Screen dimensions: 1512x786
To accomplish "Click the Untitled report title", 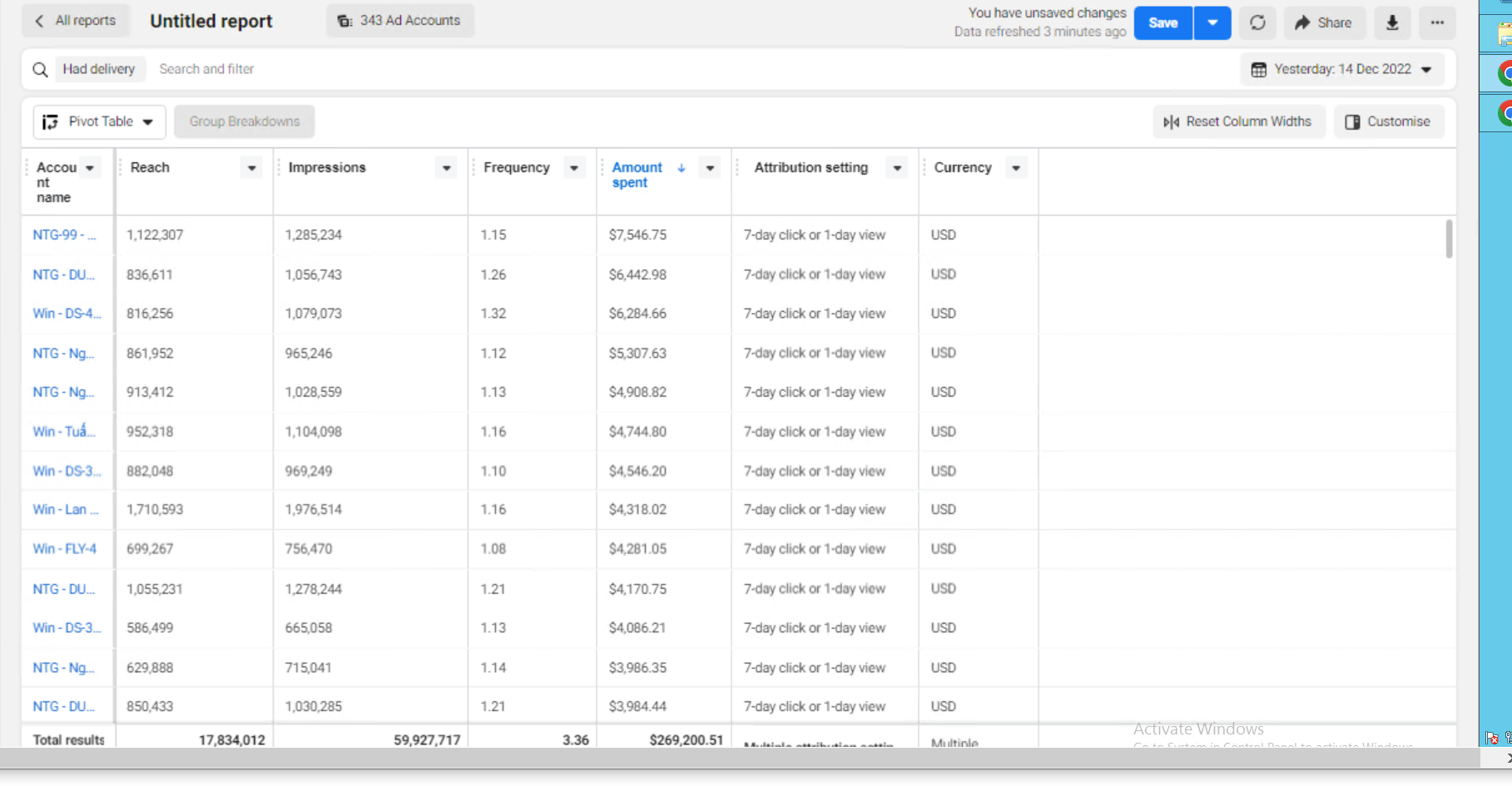I will pos(211,21).
